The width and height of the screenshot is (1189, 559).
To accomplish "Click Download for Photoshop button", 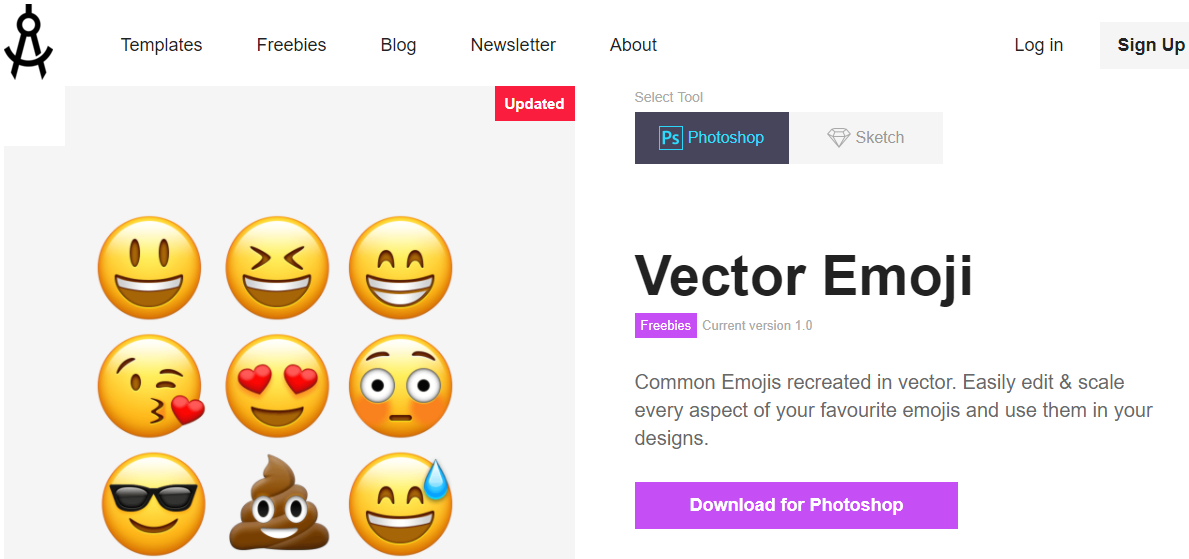I will pos(796,505).
